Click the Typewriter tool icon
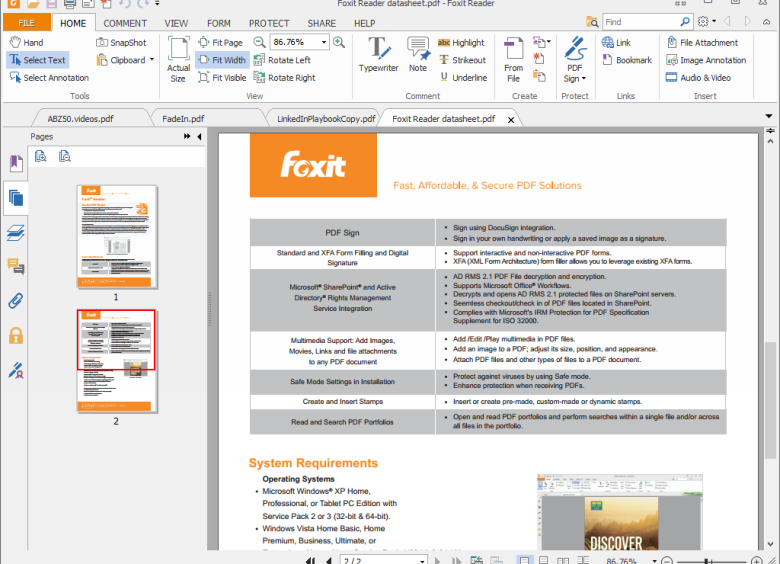The image size is (780, 564). tap(379, 48)
